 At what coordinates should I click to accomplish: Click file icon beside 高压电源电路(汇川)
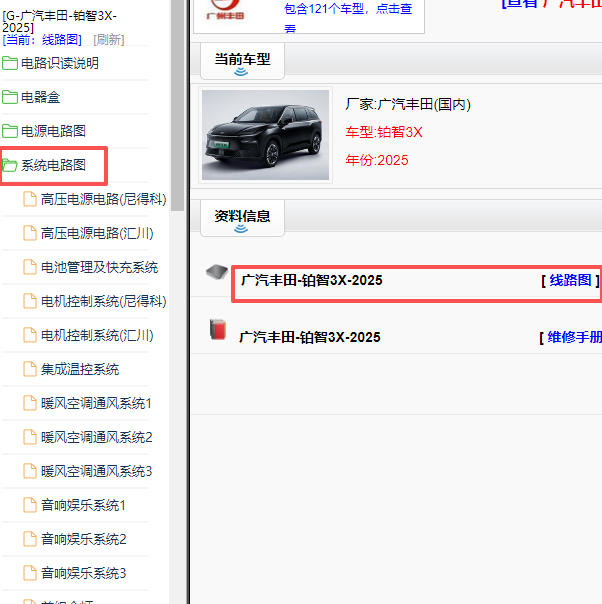coord(30,233)
